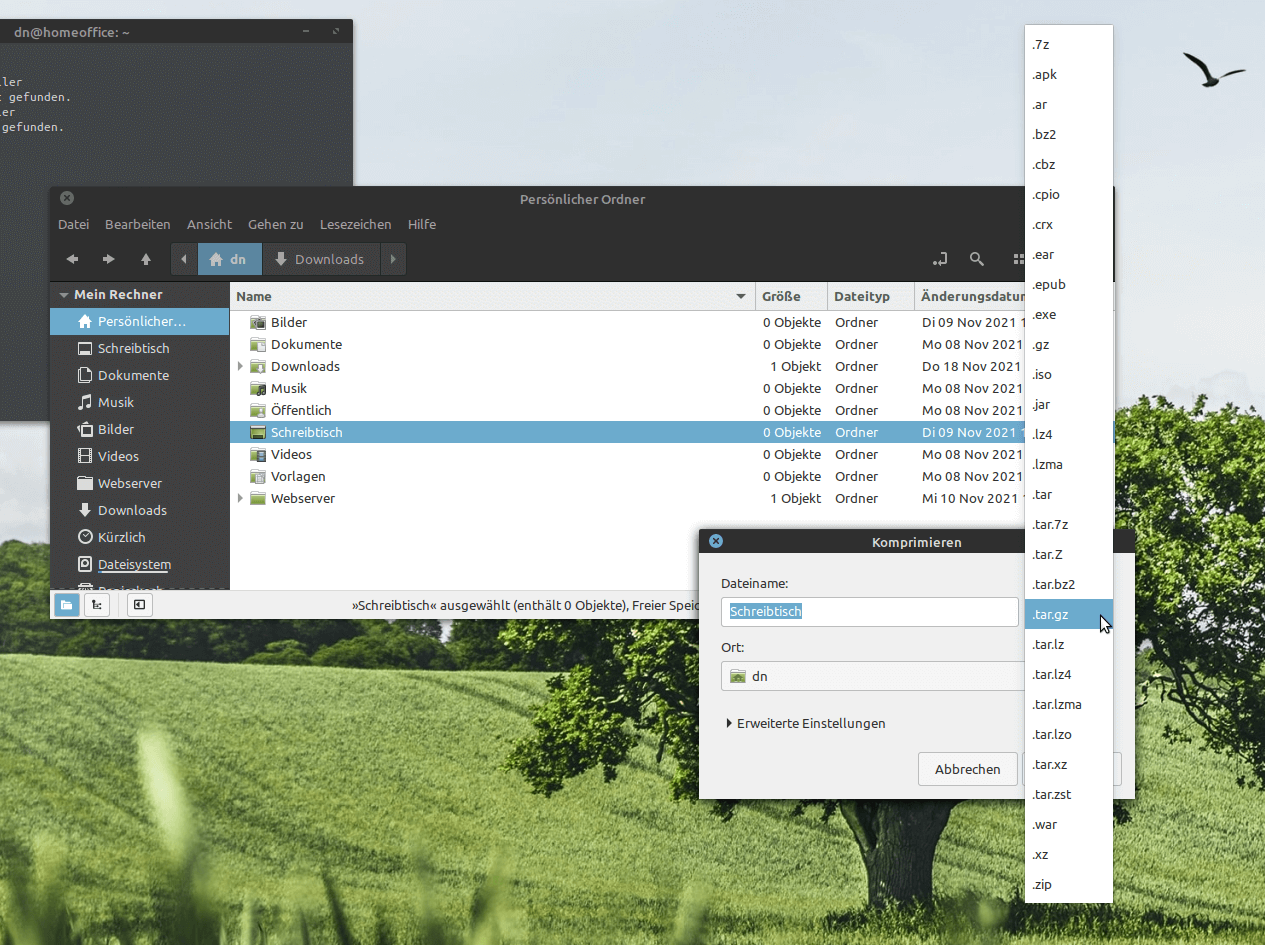The width and height of the screenshot is (1265, 945).
Task: Open the file search magnifier icon
Action: [x=977, y=259]
